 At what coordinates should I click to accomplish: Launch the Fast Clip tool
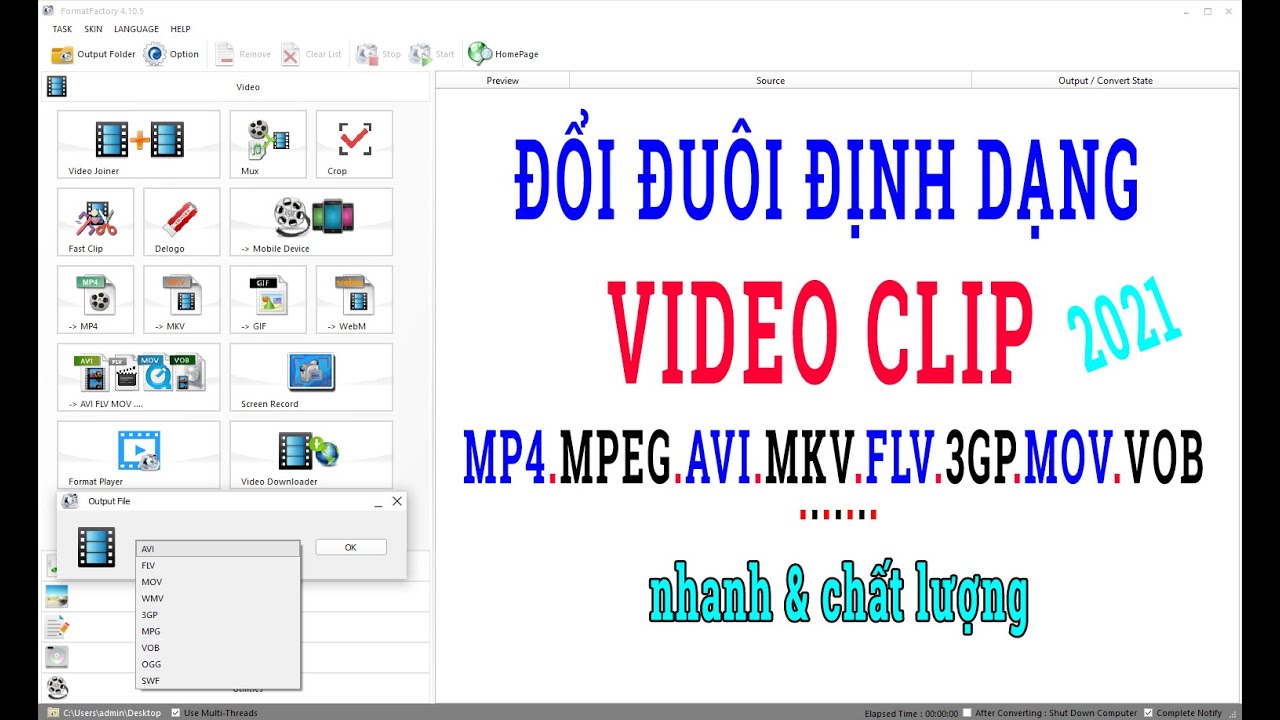click(96, 222)
